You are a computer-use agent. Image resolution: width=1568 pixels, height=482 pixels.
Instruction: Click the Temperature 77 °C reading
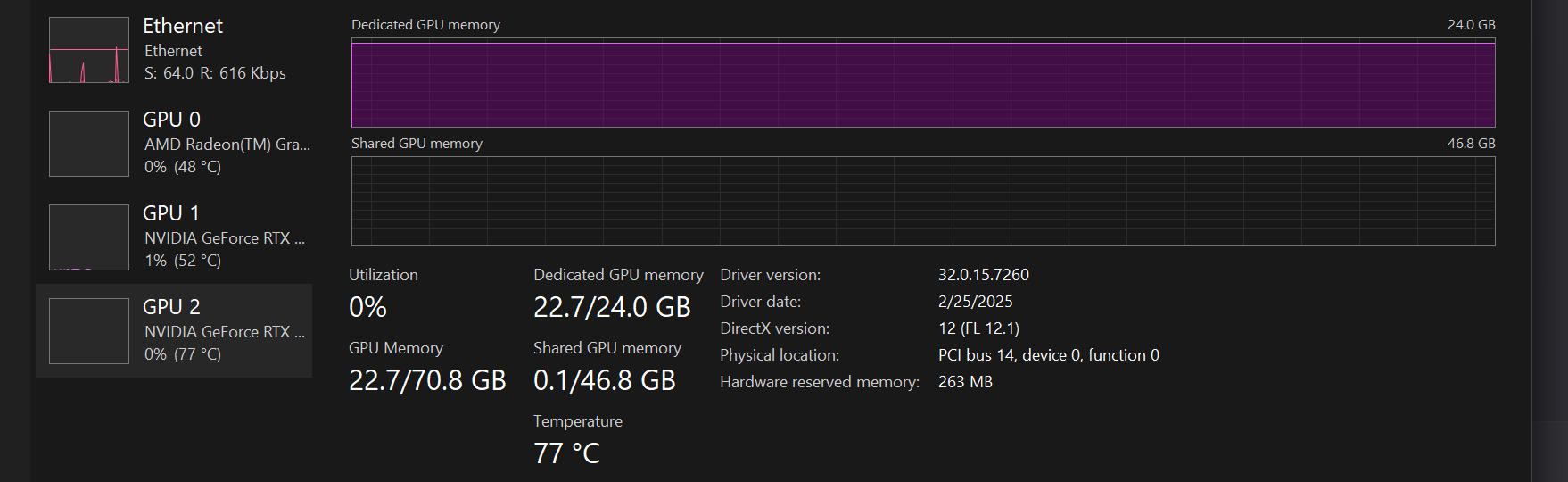(x=566, y=453)
